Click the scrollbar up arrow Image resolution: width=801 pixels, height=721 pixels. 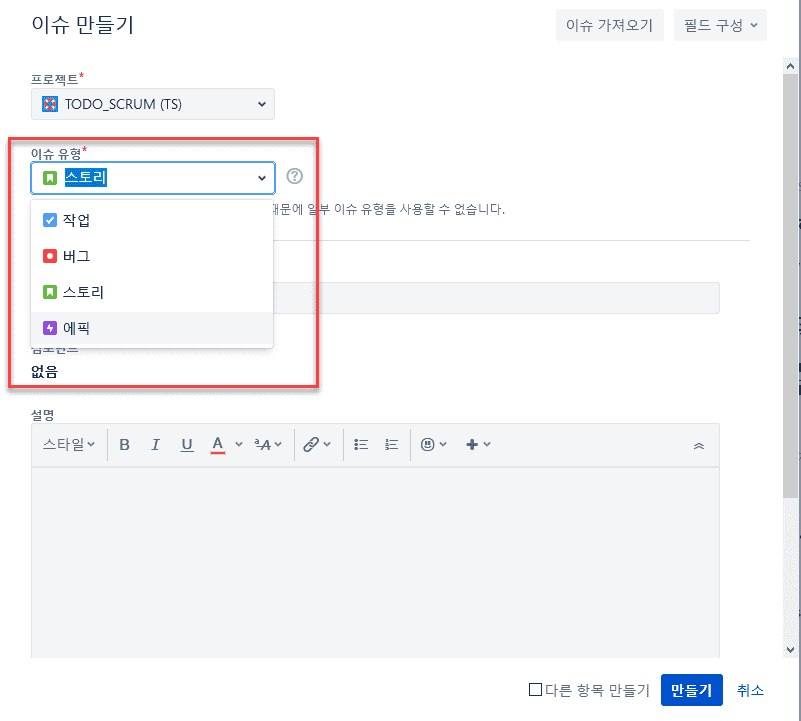pyautogui.click(x=790, y=66)
